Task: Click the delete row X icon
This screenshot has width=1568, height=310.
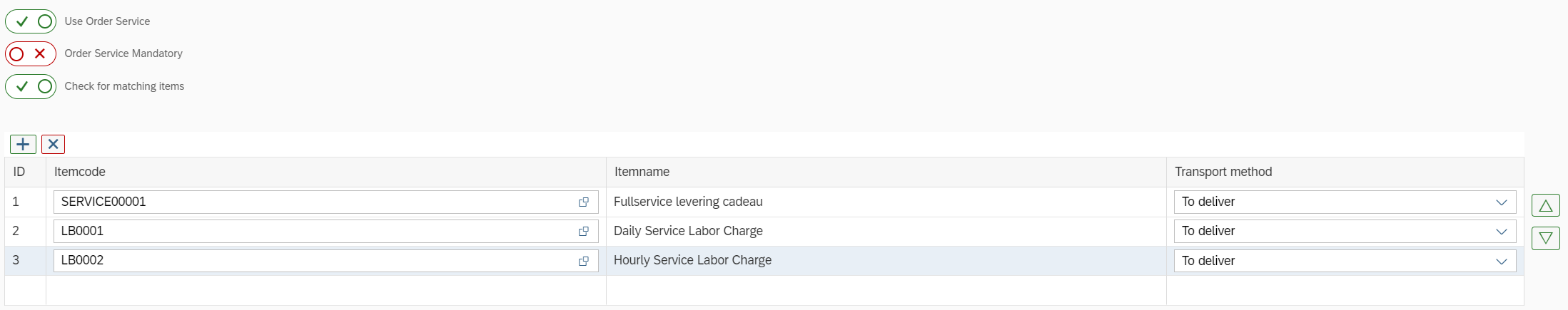Action: (53, 145)
